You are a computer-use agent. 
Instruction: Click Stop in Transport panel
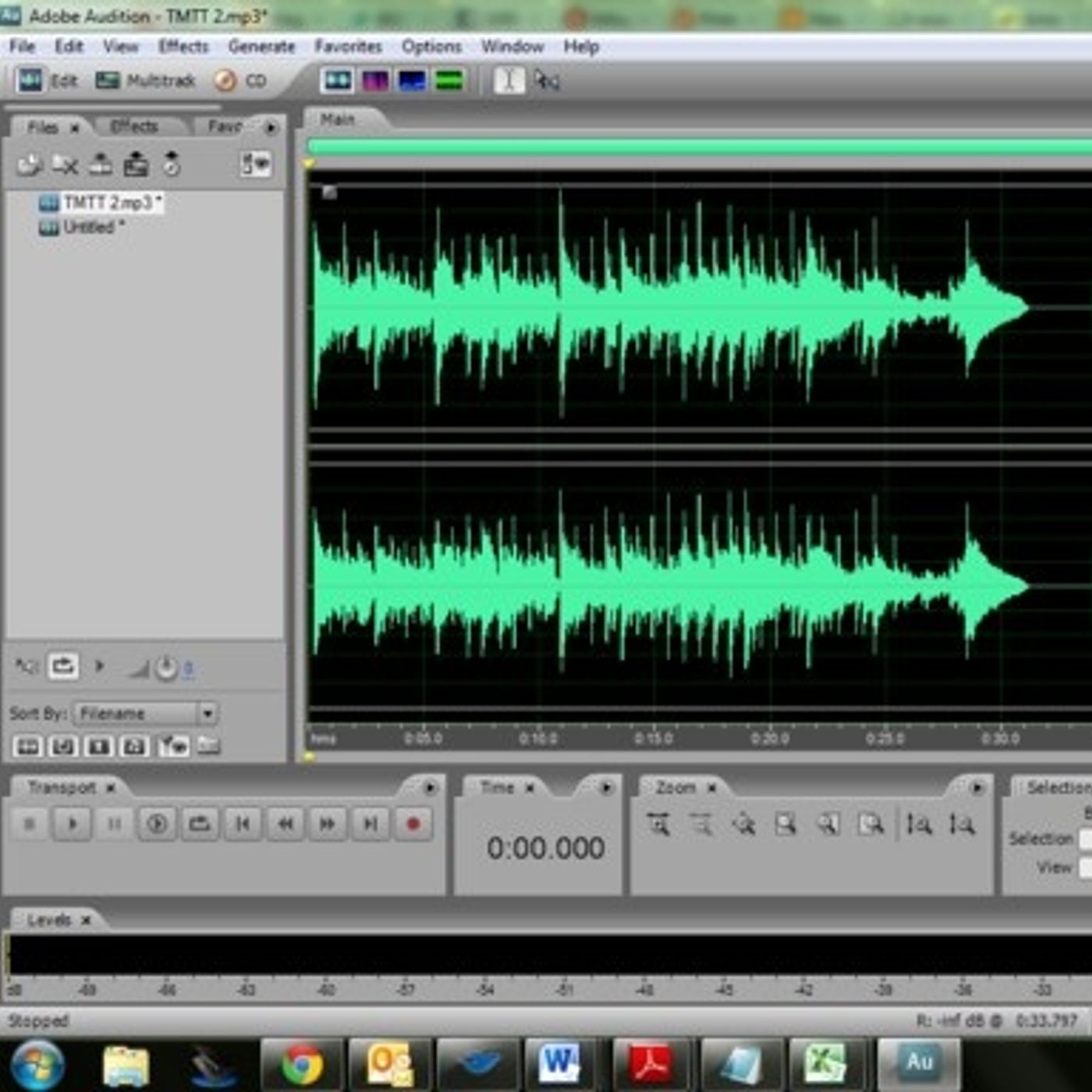pos(30,824)
